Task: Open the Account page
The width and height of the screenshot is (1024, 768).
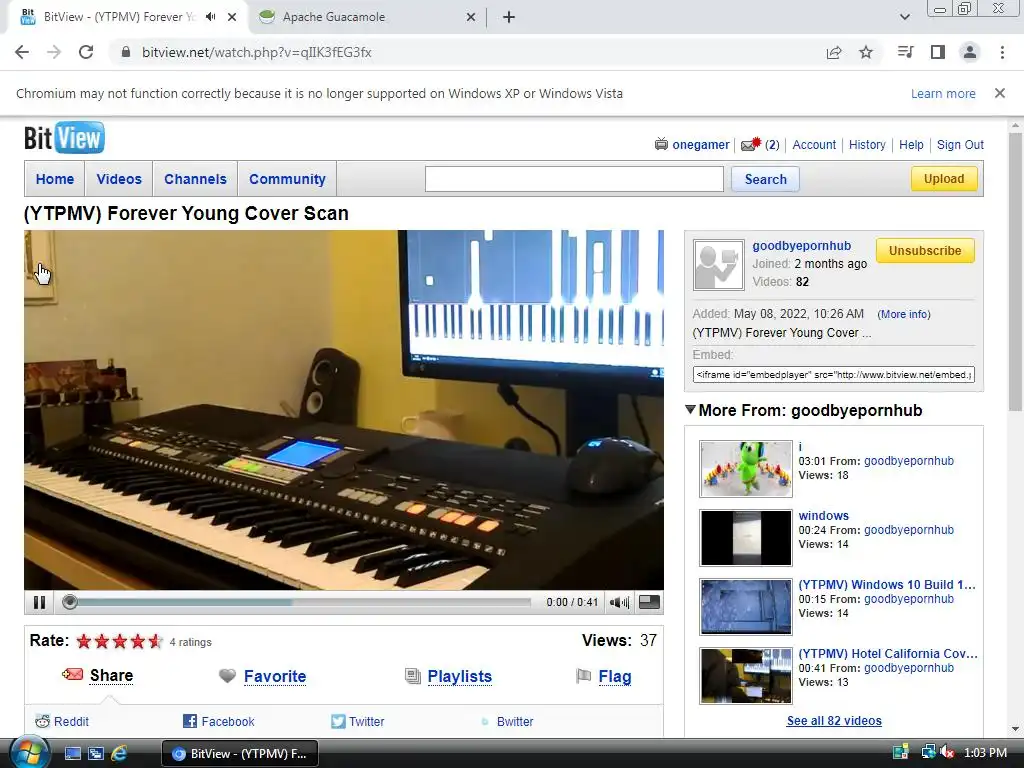Action: 814,145
